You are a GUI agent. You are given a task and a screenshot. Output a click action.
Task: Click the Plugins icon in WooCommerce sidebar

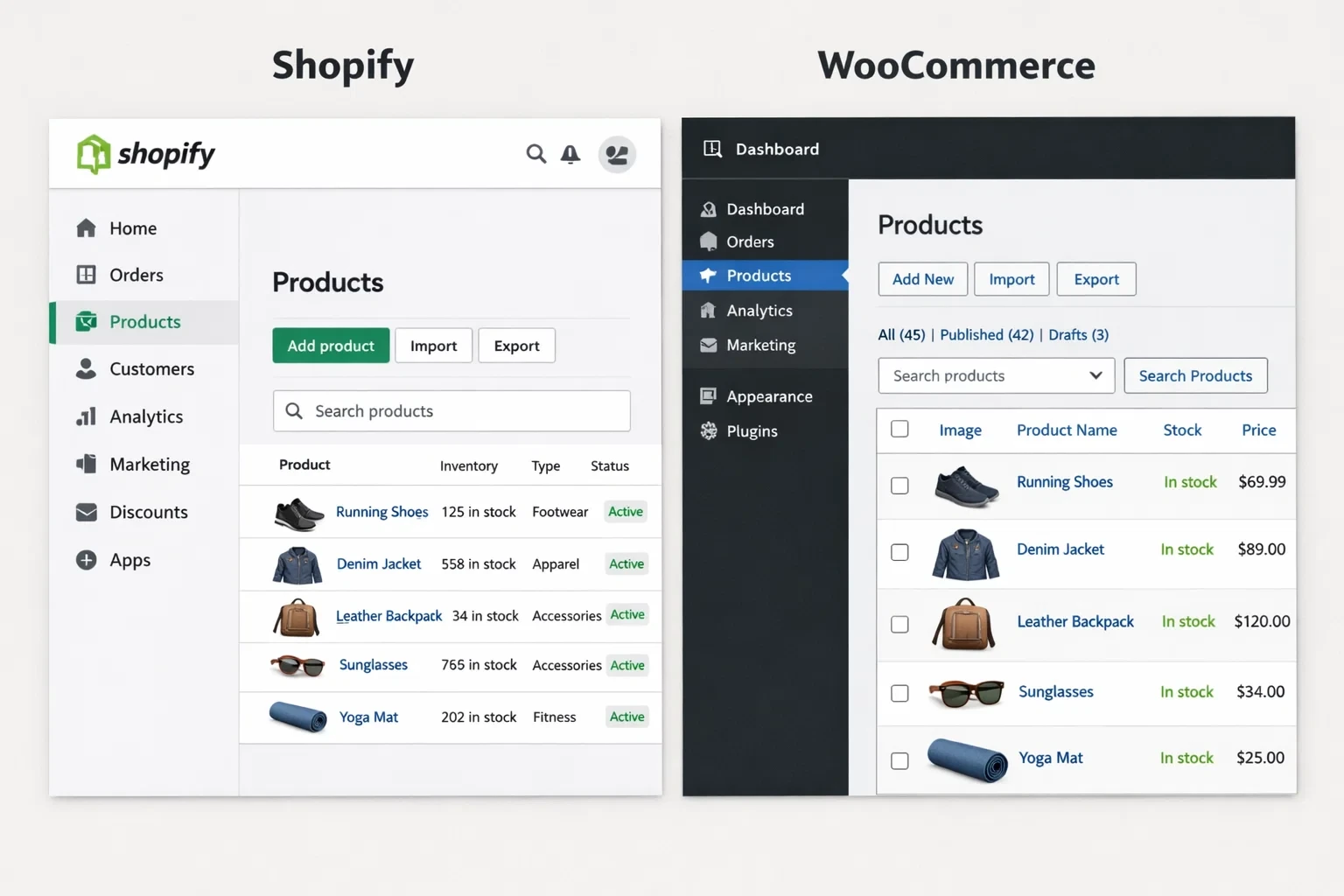point(709,430)
